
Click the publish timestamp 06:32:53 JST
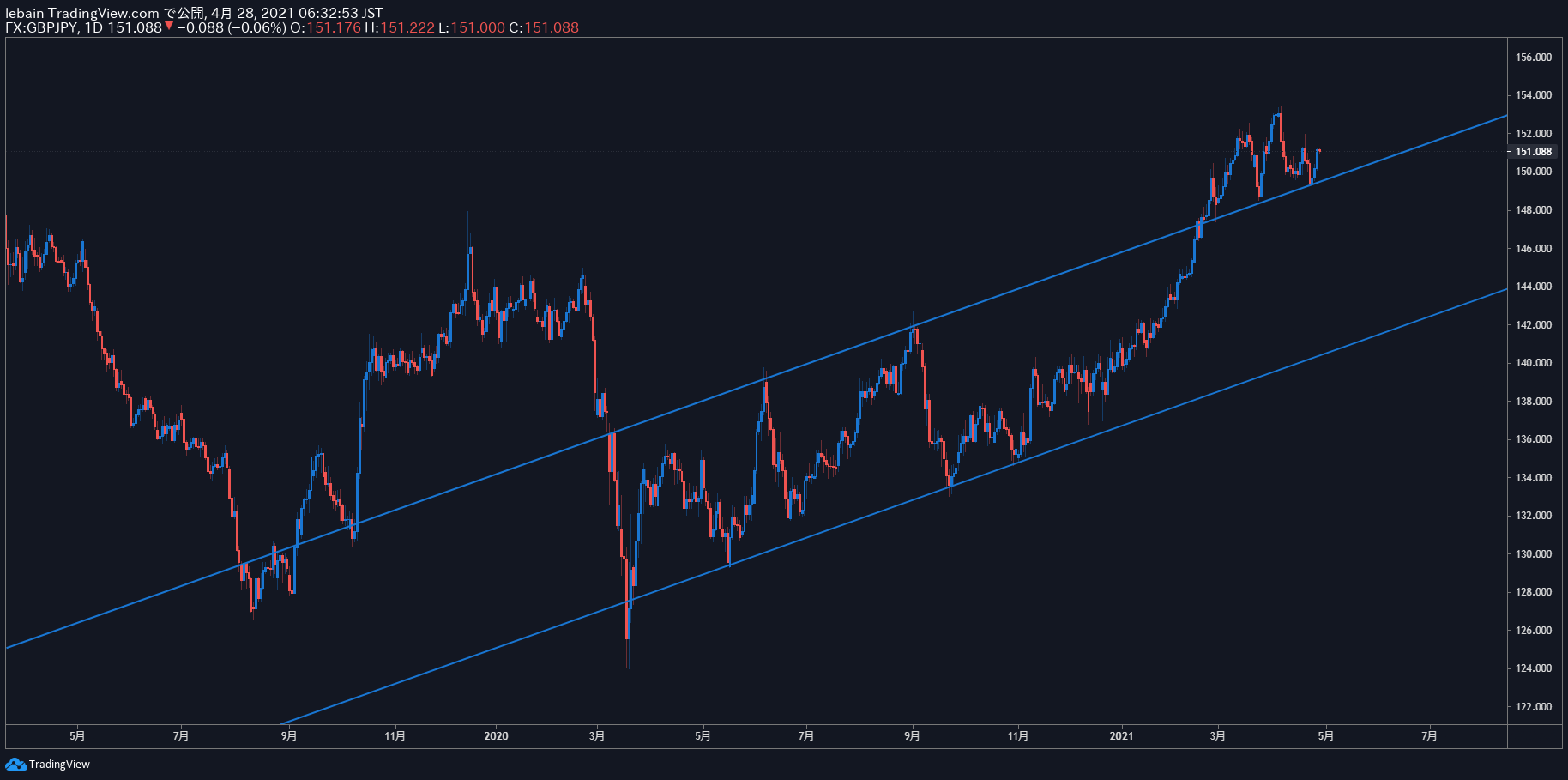coord(341,13)
